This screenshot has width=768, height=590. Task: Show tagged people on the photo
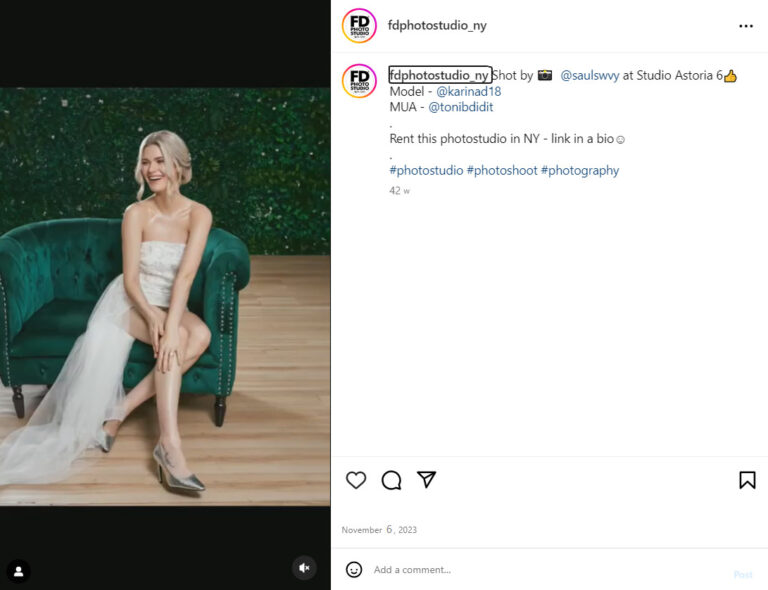18,572
